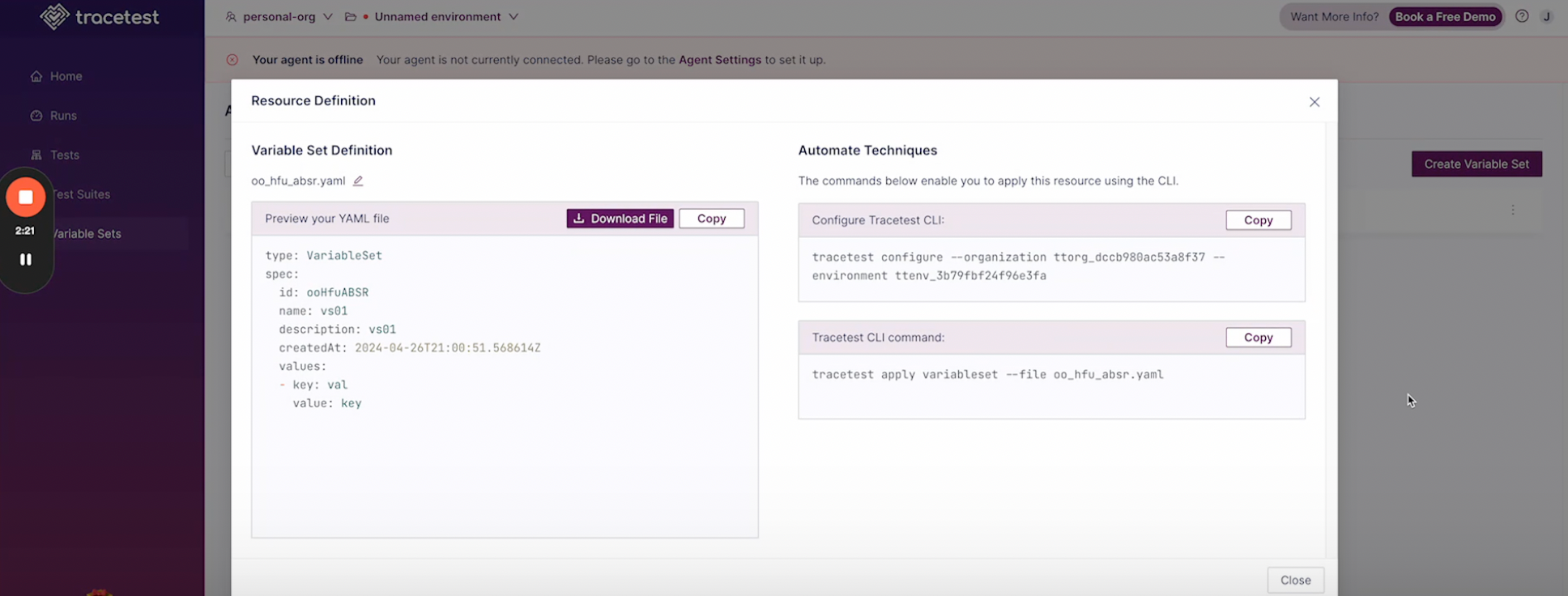The width and height of the screenshot is (1568, 596).
Task: Pause the screen recording
Action: point(26,259)
